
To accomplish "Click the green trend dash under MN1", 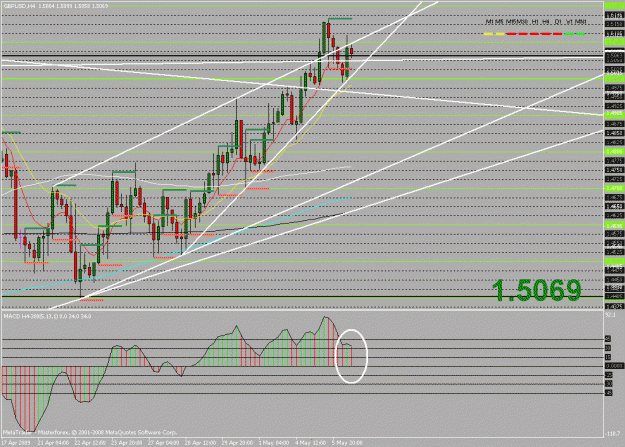I will (581, 34).
